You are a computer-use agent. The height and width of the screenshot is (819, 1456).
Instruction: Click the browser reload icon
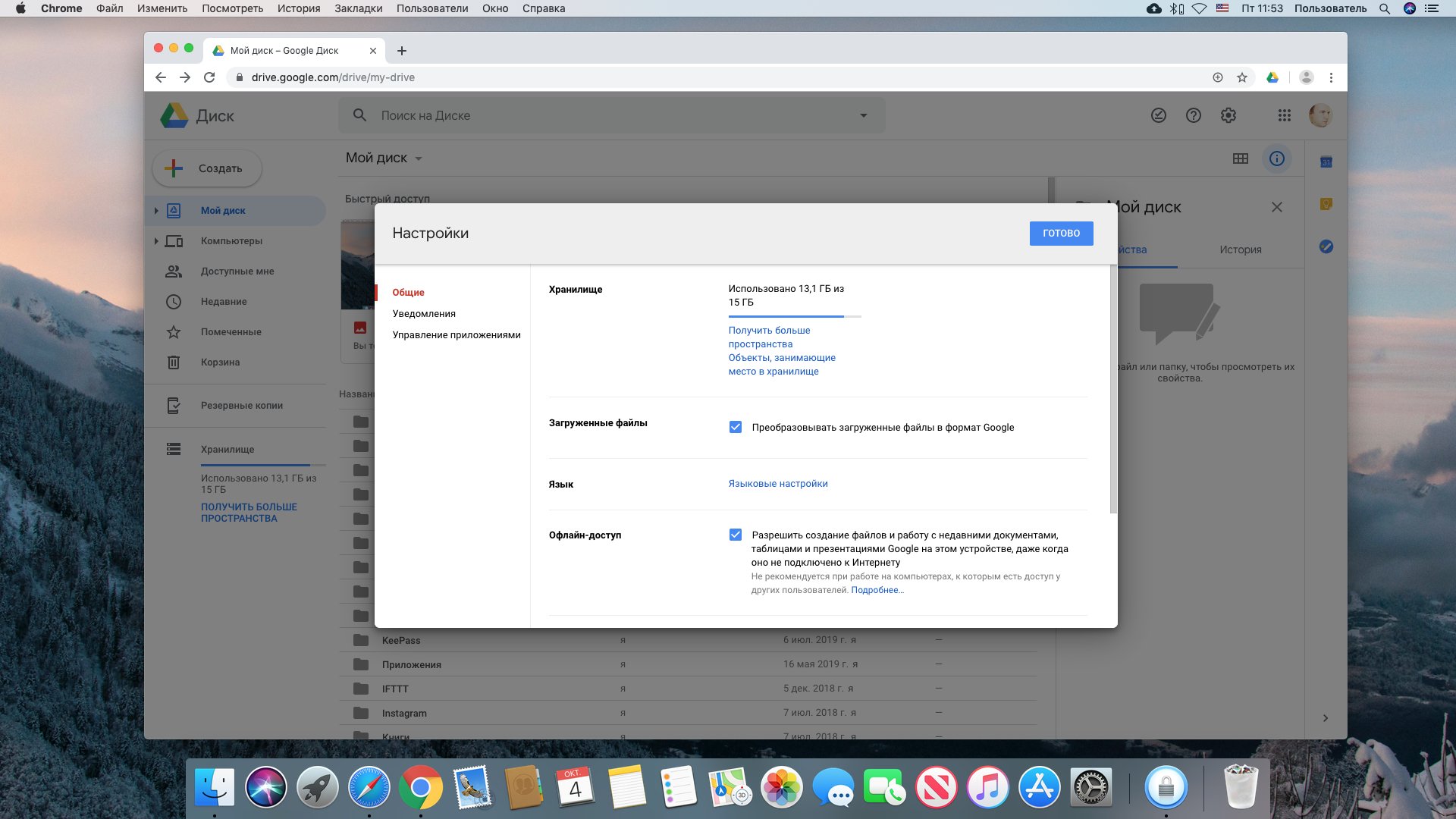209,77
